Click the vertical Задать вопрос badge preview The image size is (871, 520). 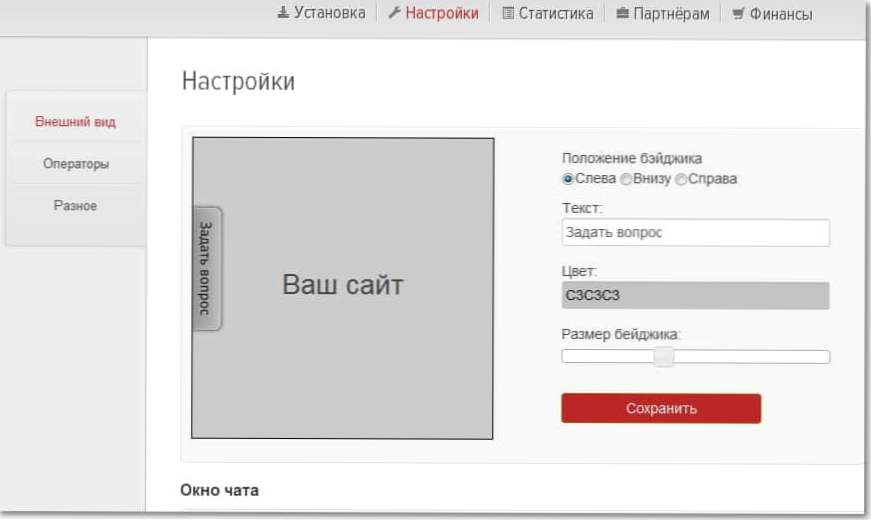pyautogui.click(x=206, y=268)
